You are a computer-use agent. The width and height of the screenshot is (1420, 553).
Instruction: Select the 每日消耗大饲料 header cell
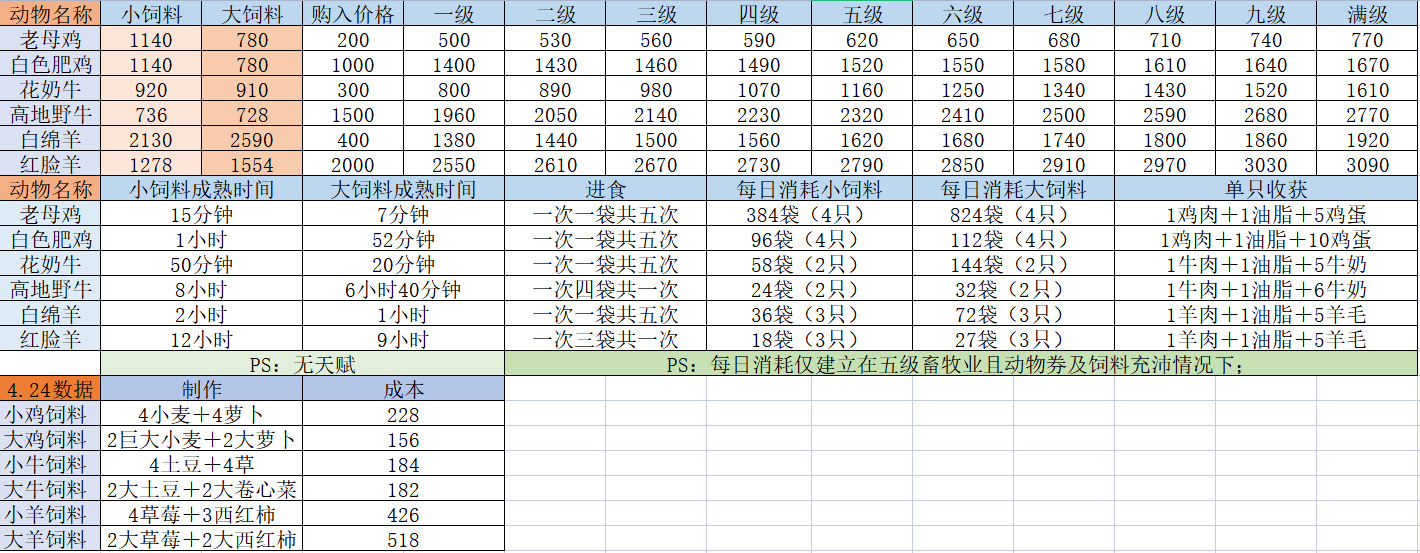pos(1013,189)
